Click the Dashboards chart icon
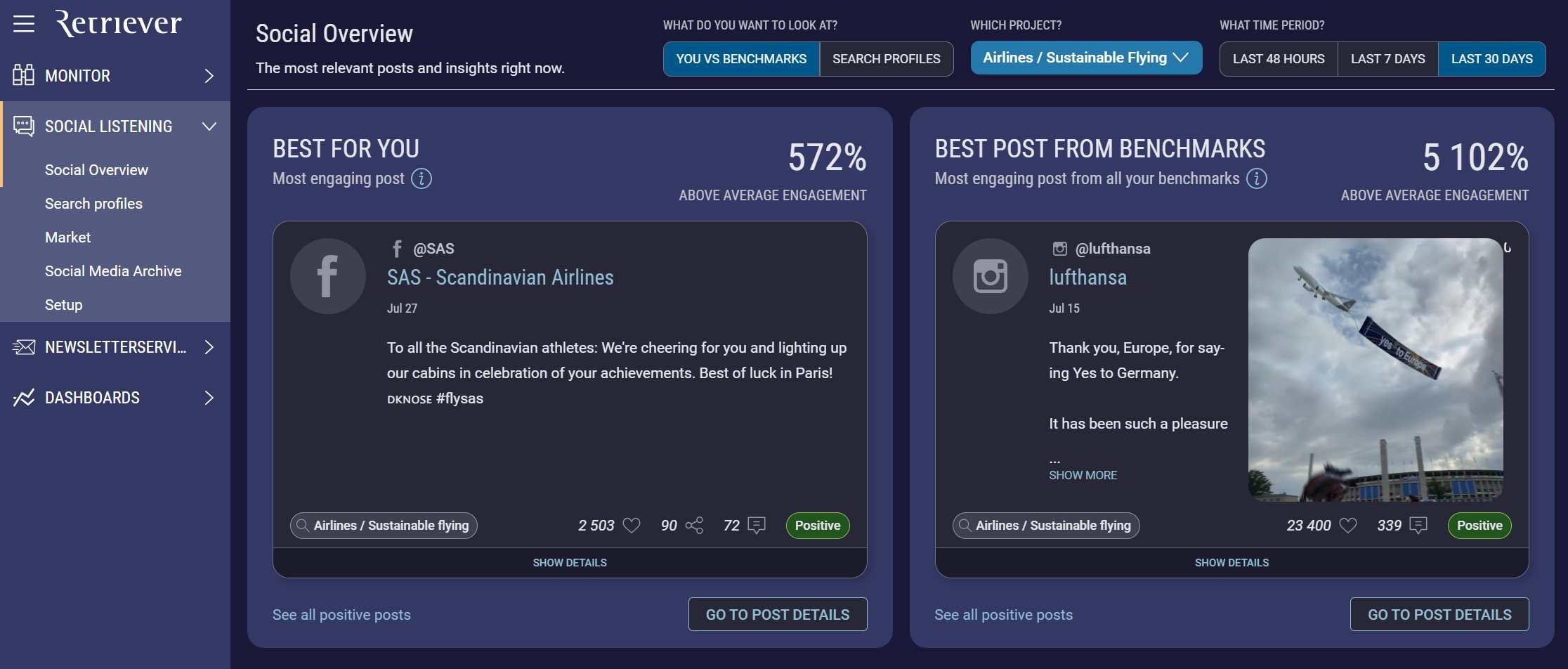Viewport: 1568px width, 669px height. point(23,398)
